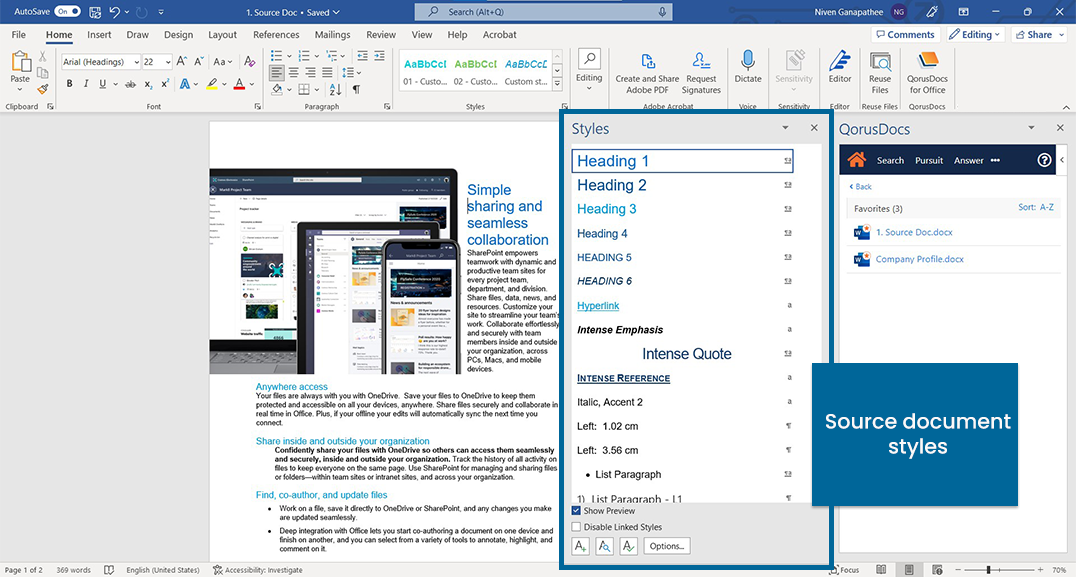1076x577 pixels.
Task: Click the Options... button in Styles
Action: click(x=666, y=546)
